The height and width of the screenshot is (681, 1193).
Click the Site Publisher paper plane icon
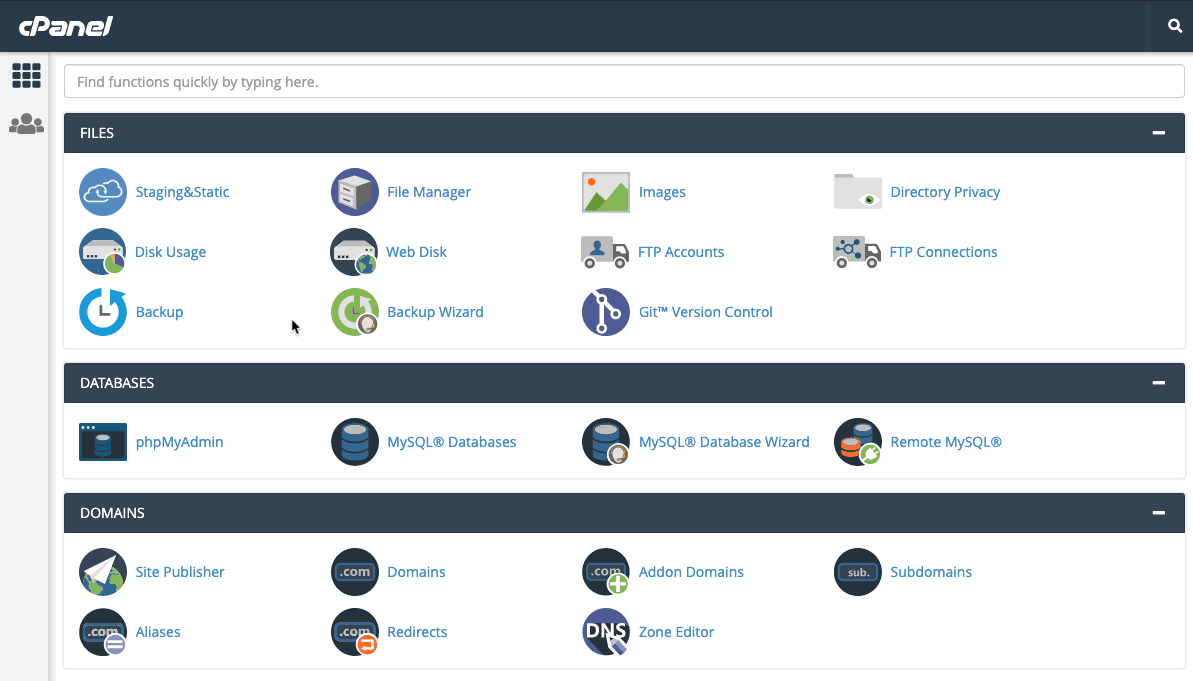[x=103, y=572]
